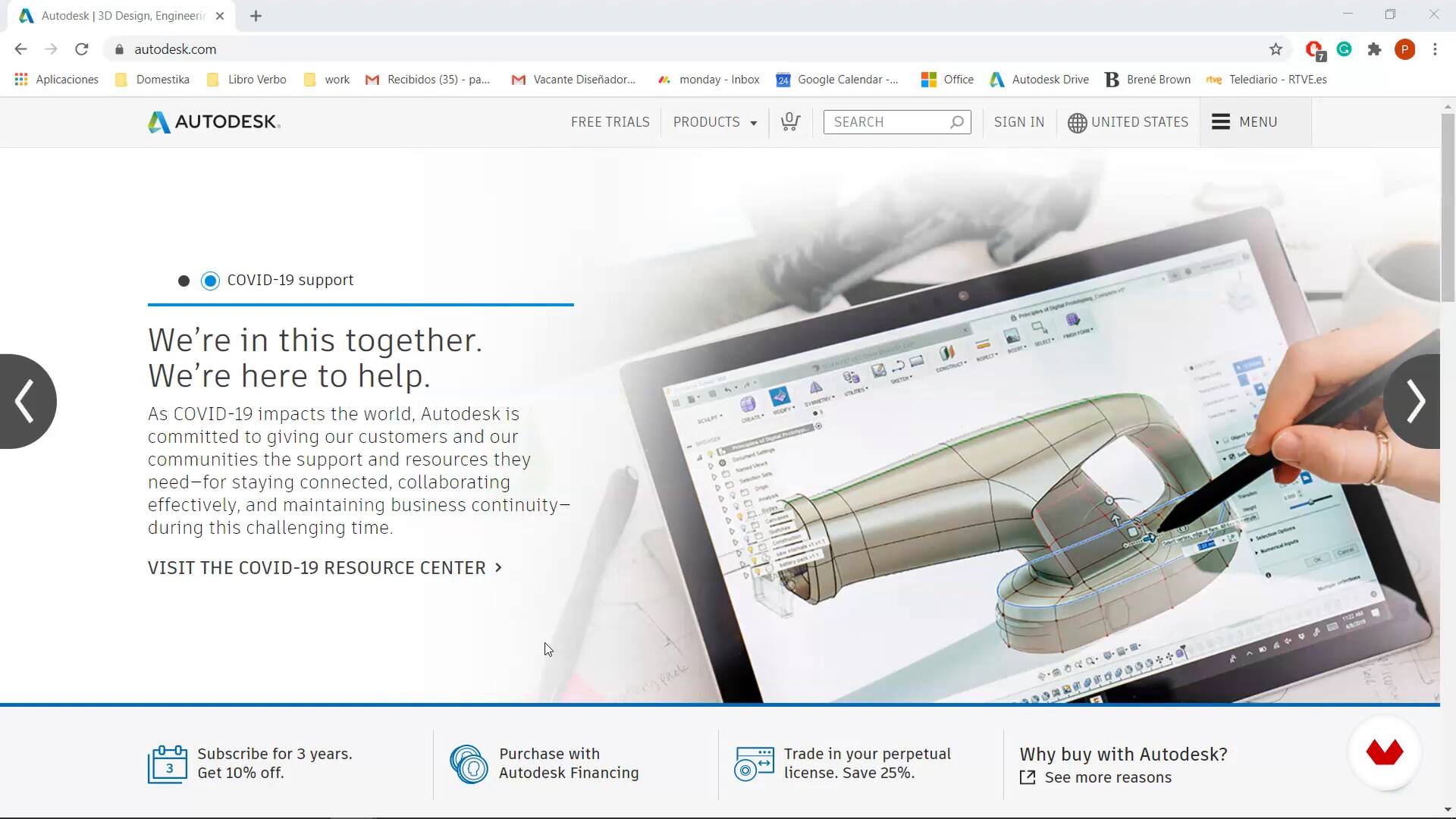This screenshot has height=819, width=1456.
Task: Open the red chat assistant bubble
Action: pyautogui.click(x=1385, y=752)
